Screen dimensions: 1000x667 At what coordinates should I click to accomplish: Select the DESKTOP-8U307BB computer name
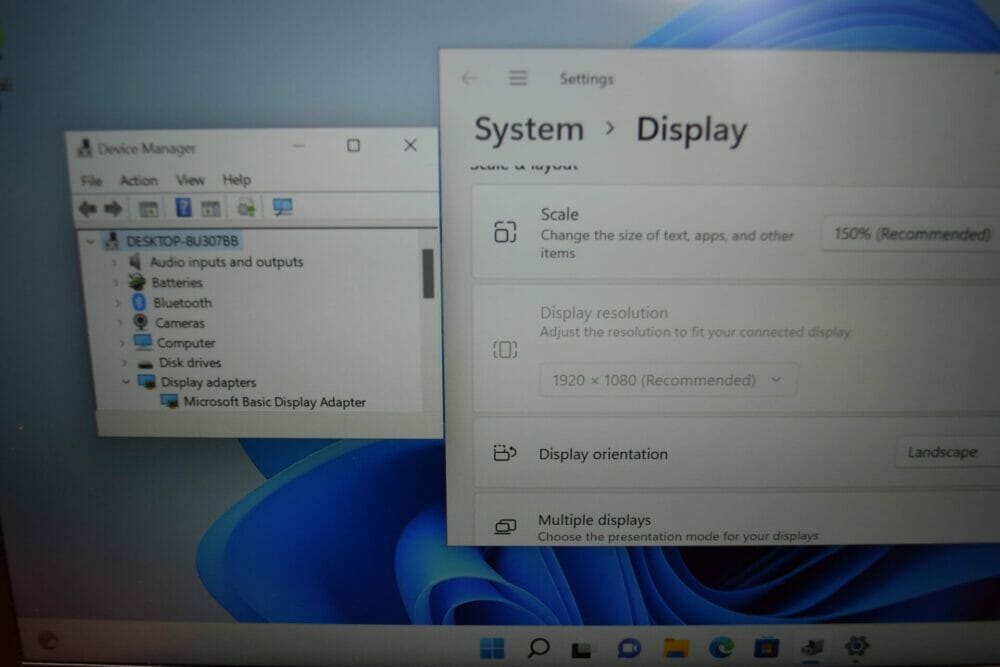point(182,241)
